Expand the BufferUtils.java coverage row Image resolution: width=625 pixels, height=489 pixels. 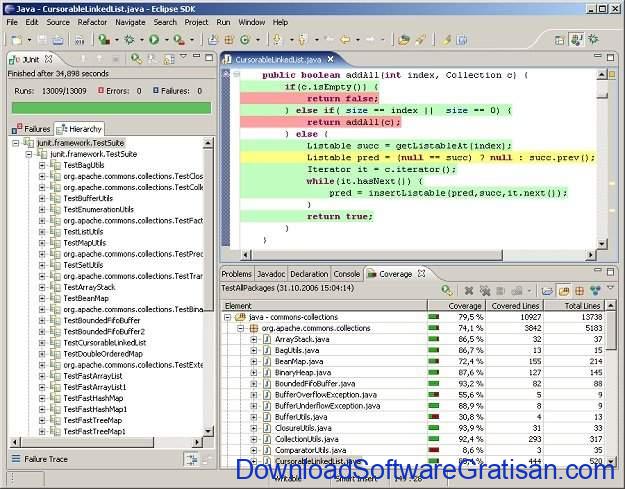[254, 417]
